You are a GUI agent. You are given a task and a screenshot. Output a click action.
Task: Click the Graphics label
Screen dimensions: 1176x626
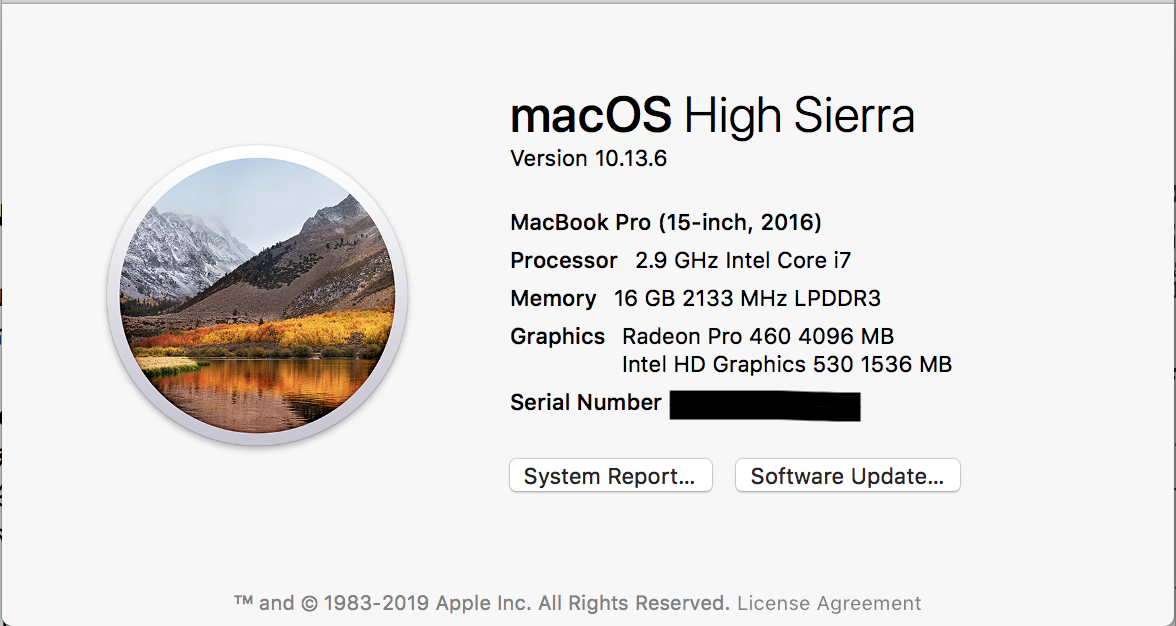tap(557, 337)
